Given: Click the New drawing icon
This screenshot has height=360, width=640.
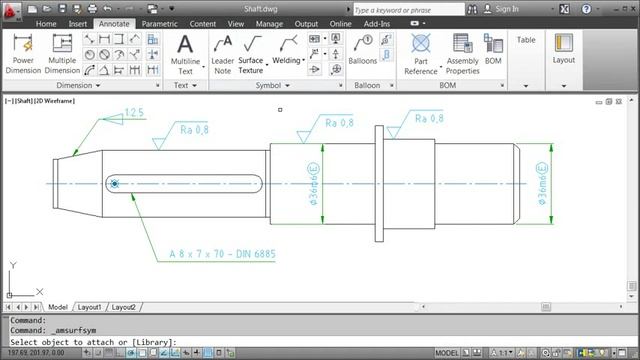Looking at the screenshot, I should click(33, 9).
